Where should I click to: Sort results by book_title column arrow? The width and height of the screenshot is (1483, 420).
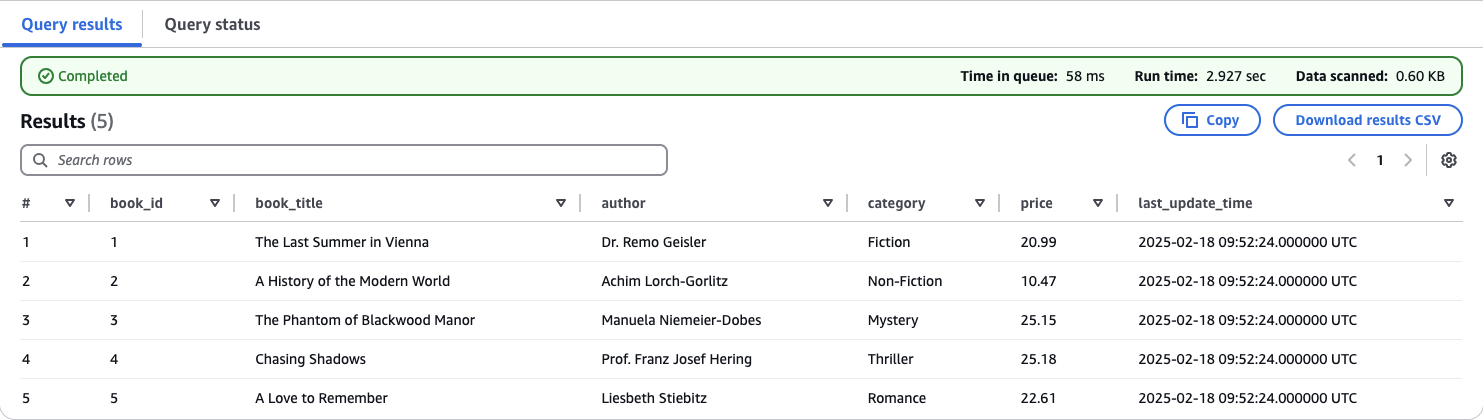[x=561, y=203]
